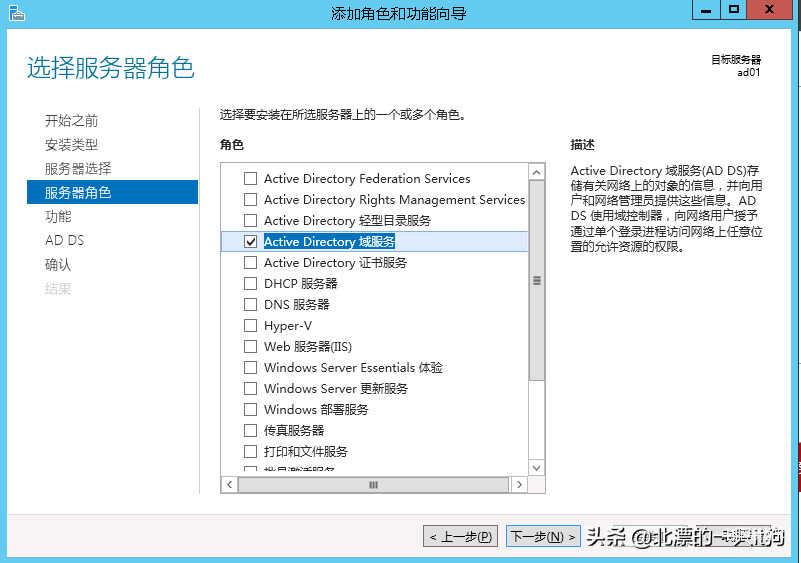Enable Windows Server 更新服务 checkbox
The width and height of the screenshot is (801, 563).
pos(250,388)
